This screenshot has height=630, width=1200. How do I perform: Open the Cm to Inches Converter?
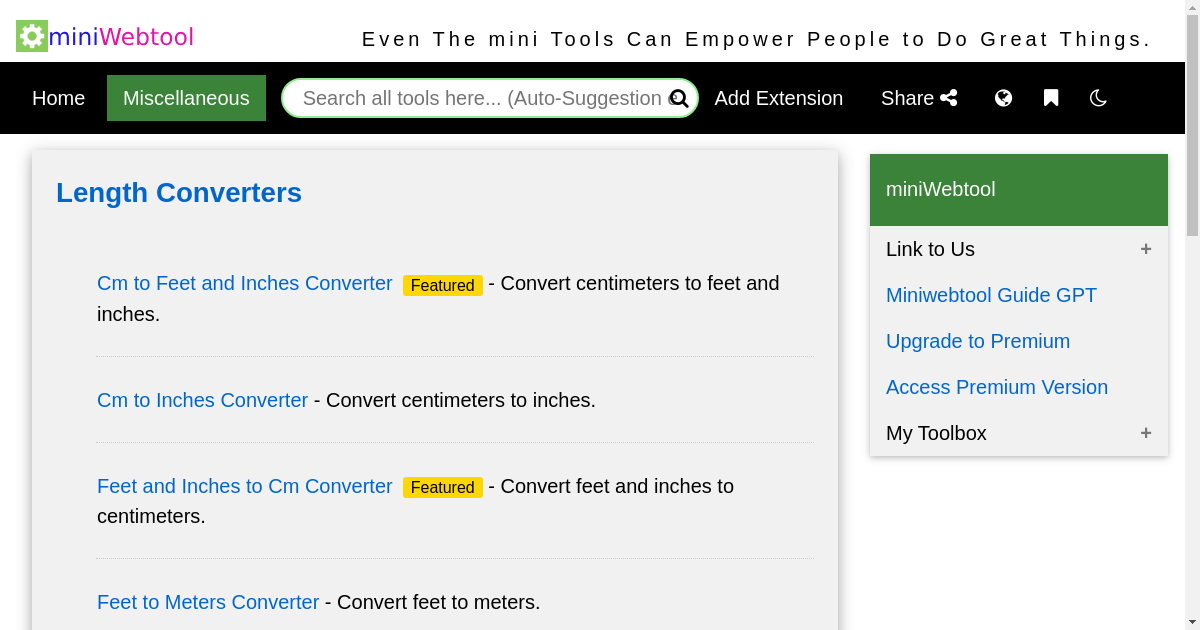(x=202, y=400)
